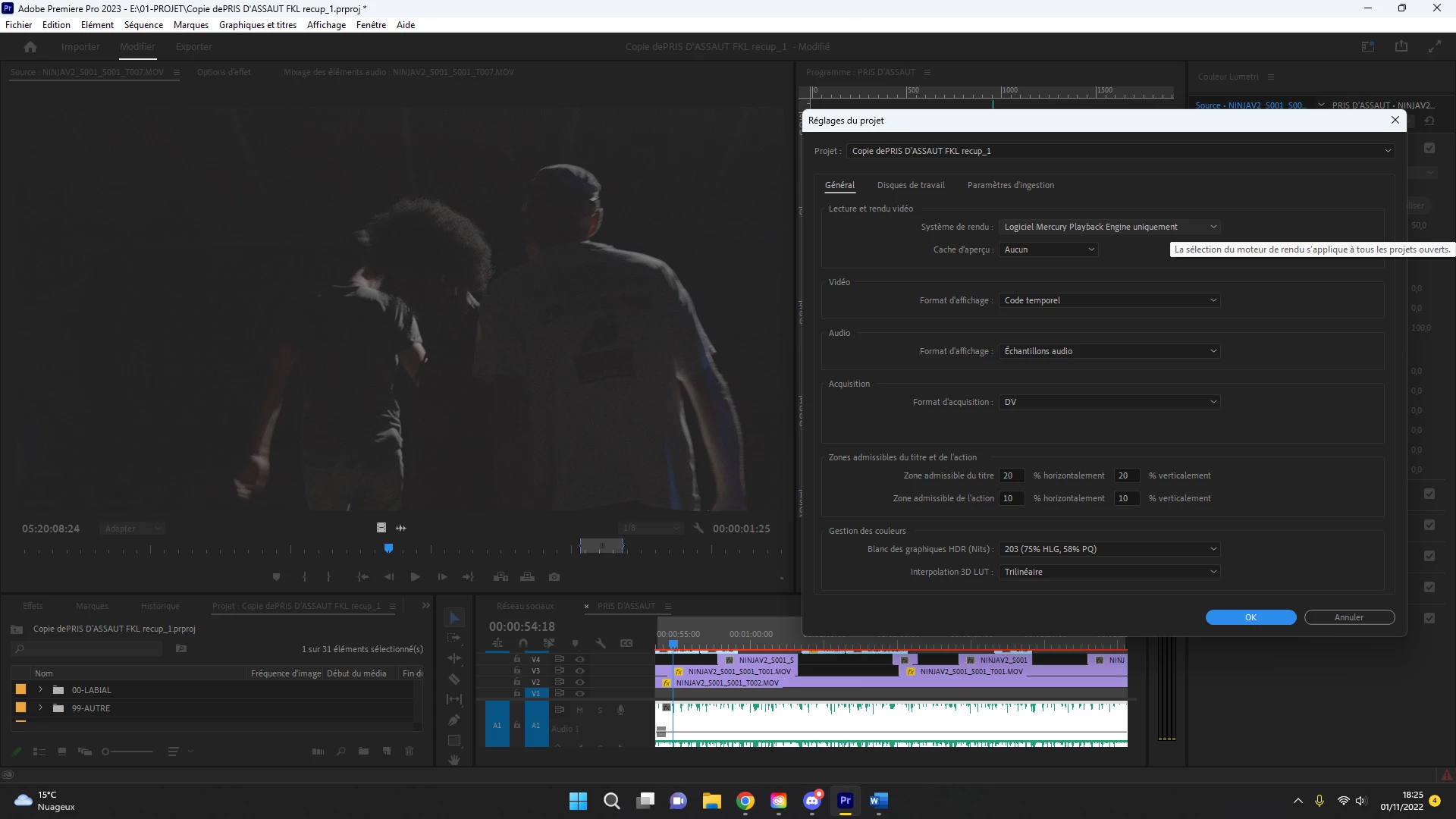Click the captions CC timeline icon
The image size is (1456, 819).
click(626, 643)
